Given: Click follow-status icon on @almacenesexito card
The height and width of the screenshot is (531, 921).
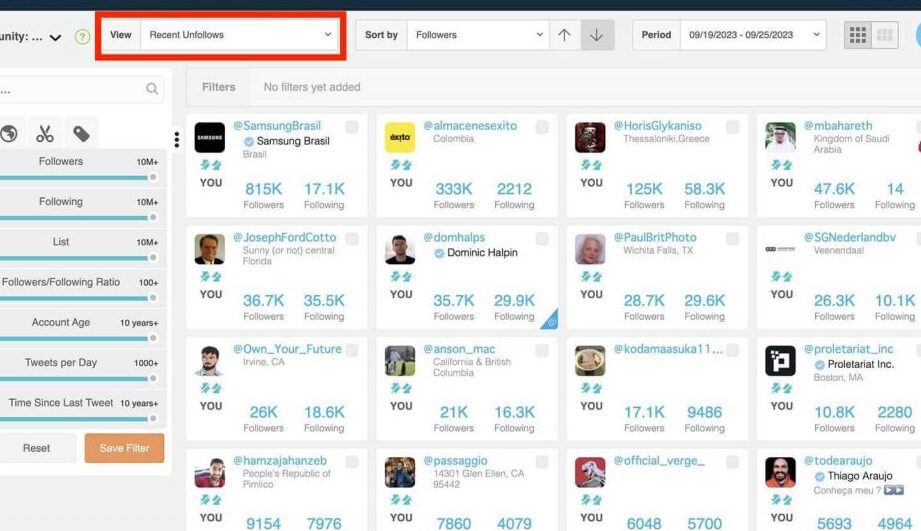Looking at the screenshot, I should (401, 165).
